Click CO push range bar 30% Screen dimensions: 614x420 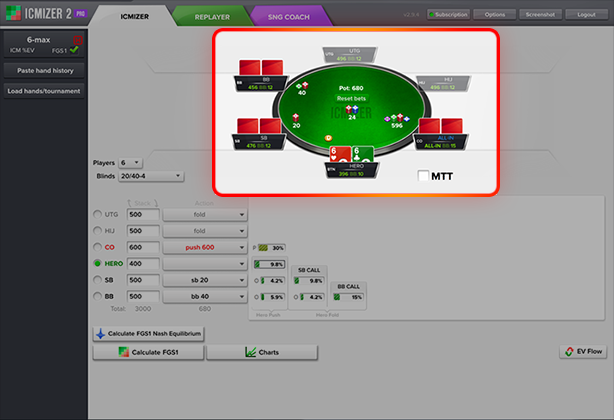[271, 248]
